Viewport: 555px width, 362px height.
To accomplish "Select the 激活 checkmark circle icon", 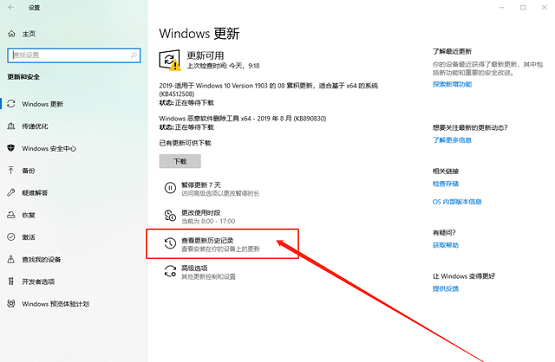I will [x=11, y=237].
